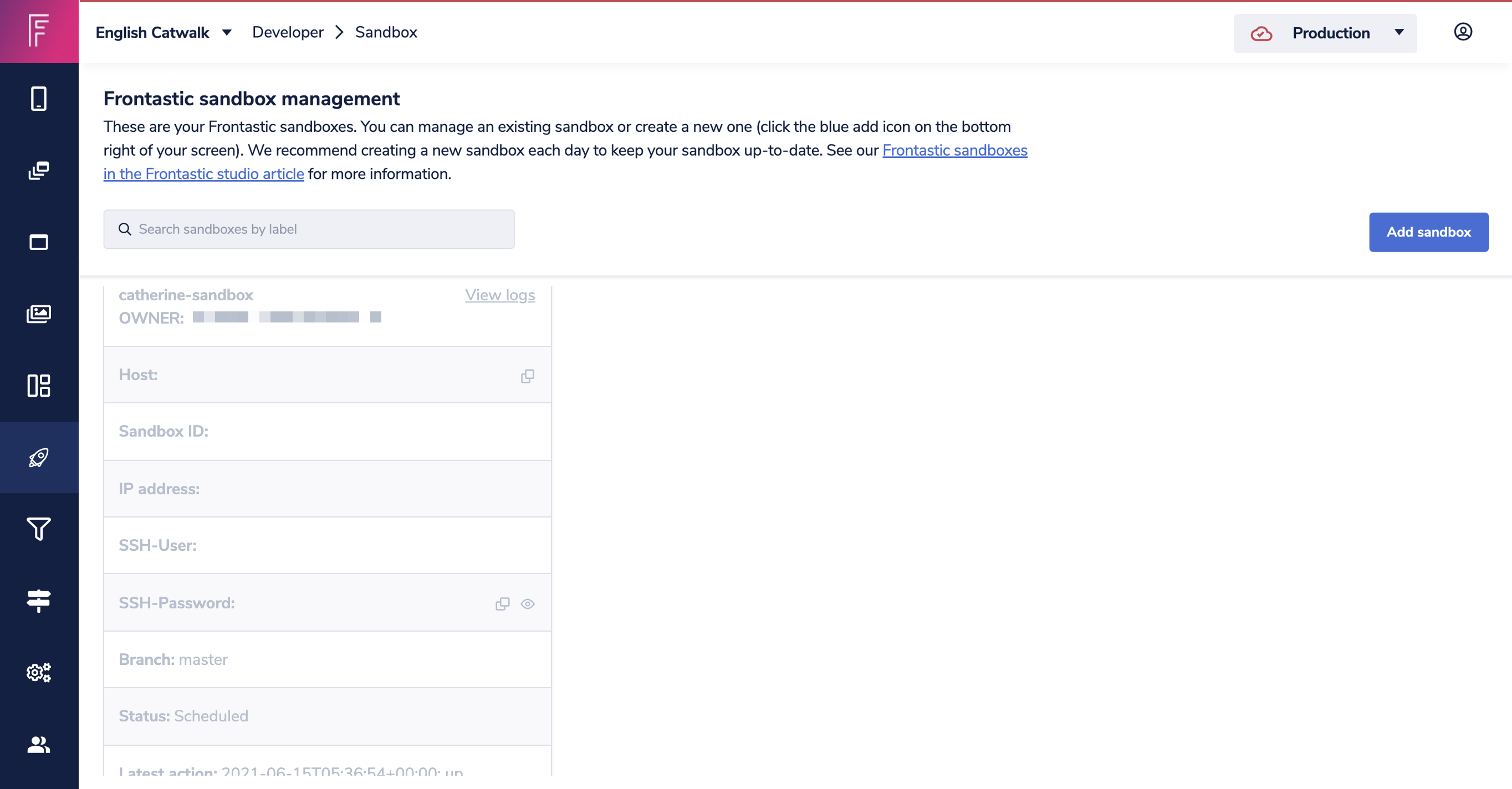
Task: Copy the Host value
Action: [527, 376]
